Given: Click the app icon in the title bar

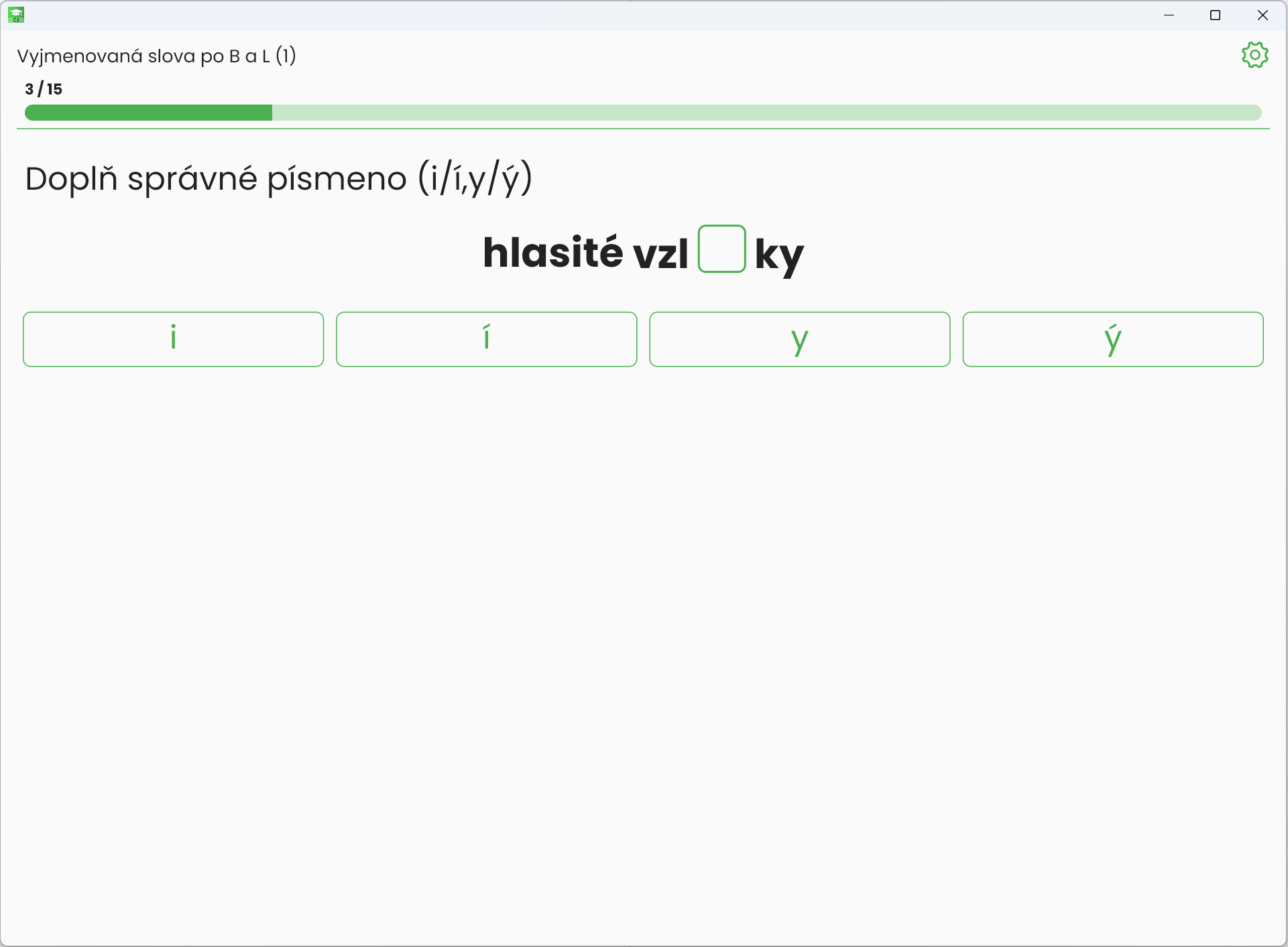Looking at the screenshot, I should 16,15.
